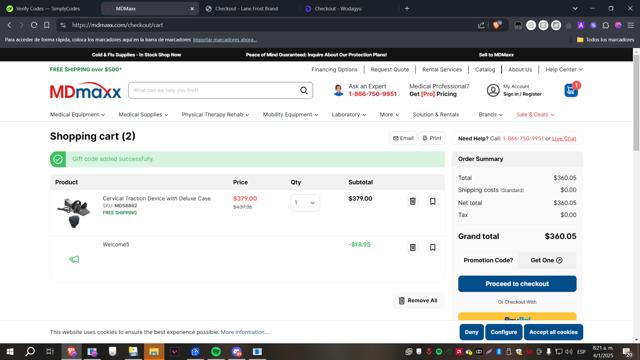Open the quantity dropdown
The width and height of the screenshot is (640, 360).
pyautogui.click(x=305, y=202)
